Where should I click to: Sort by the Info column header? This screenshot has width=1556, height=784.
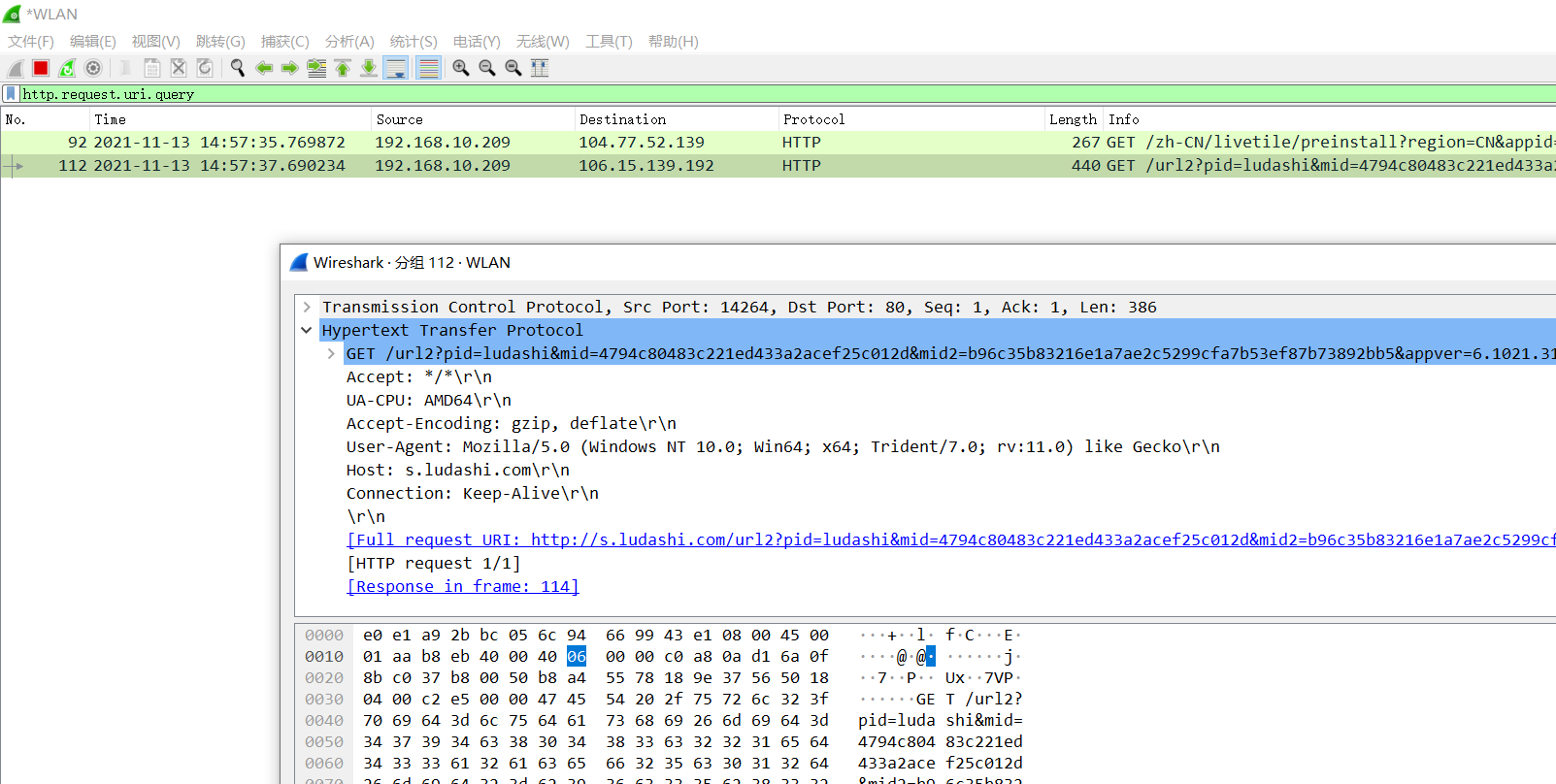coord(1330,119)
